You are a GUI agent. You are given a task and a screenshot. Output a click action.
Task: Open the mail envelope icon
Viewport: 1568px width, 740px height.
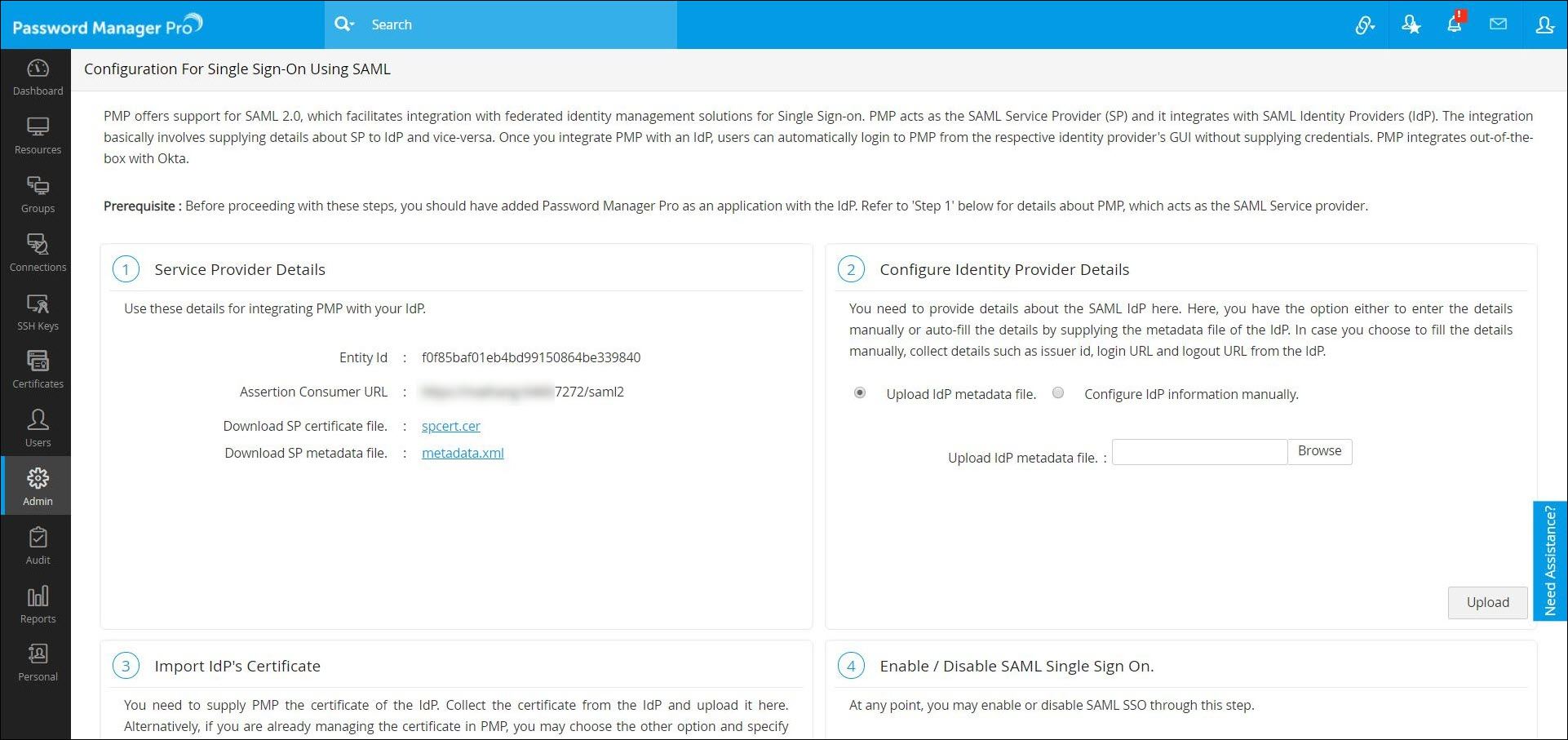click(x=1498, y=24)
